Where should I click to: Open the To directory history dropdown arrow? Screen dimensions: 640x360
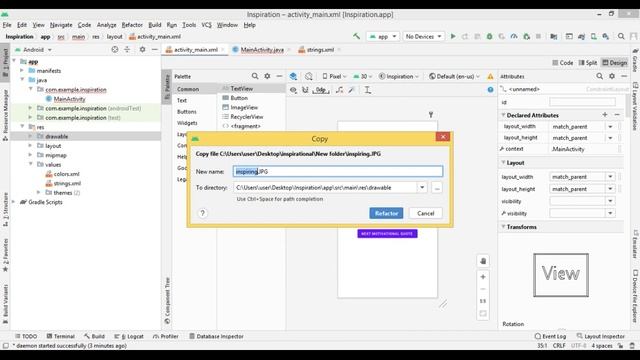click(422, 187)
